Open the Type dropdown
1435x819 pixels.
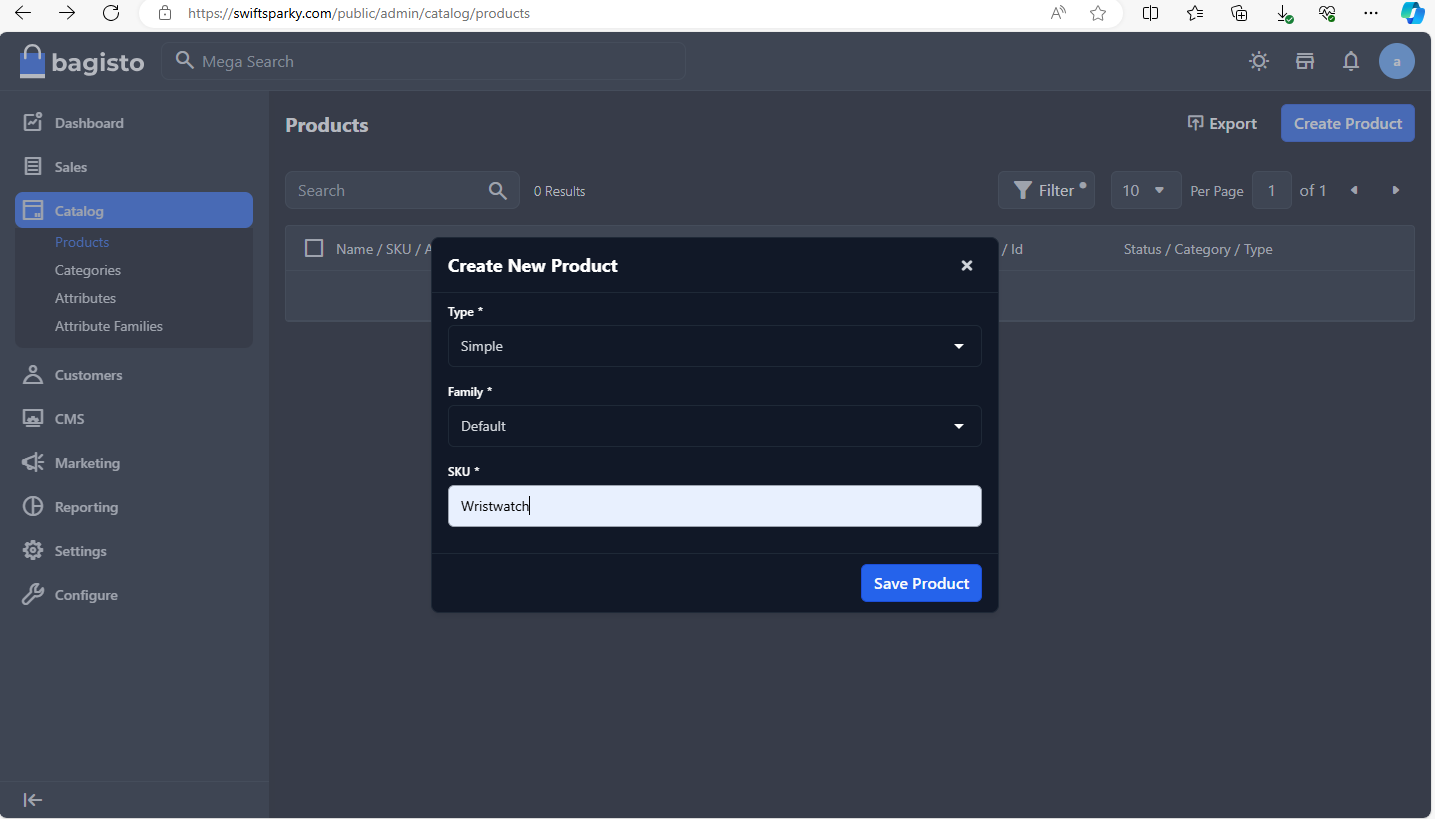(x=714, y=346)
